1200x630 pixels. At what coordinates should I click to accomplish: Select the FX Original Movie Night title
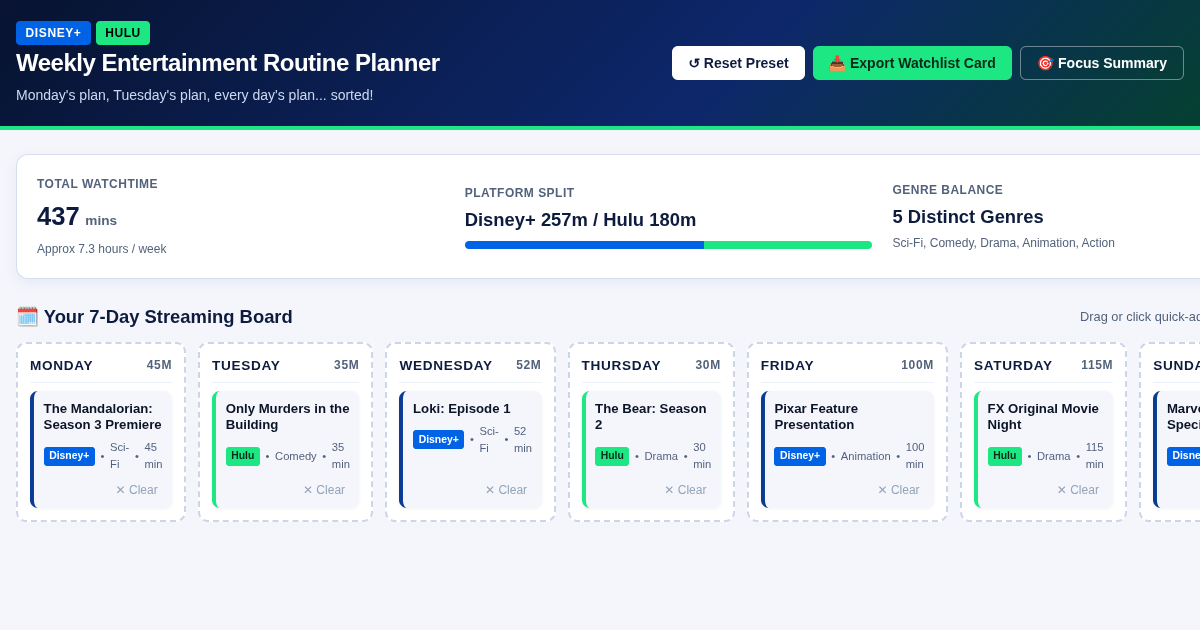click(1043, 417)
